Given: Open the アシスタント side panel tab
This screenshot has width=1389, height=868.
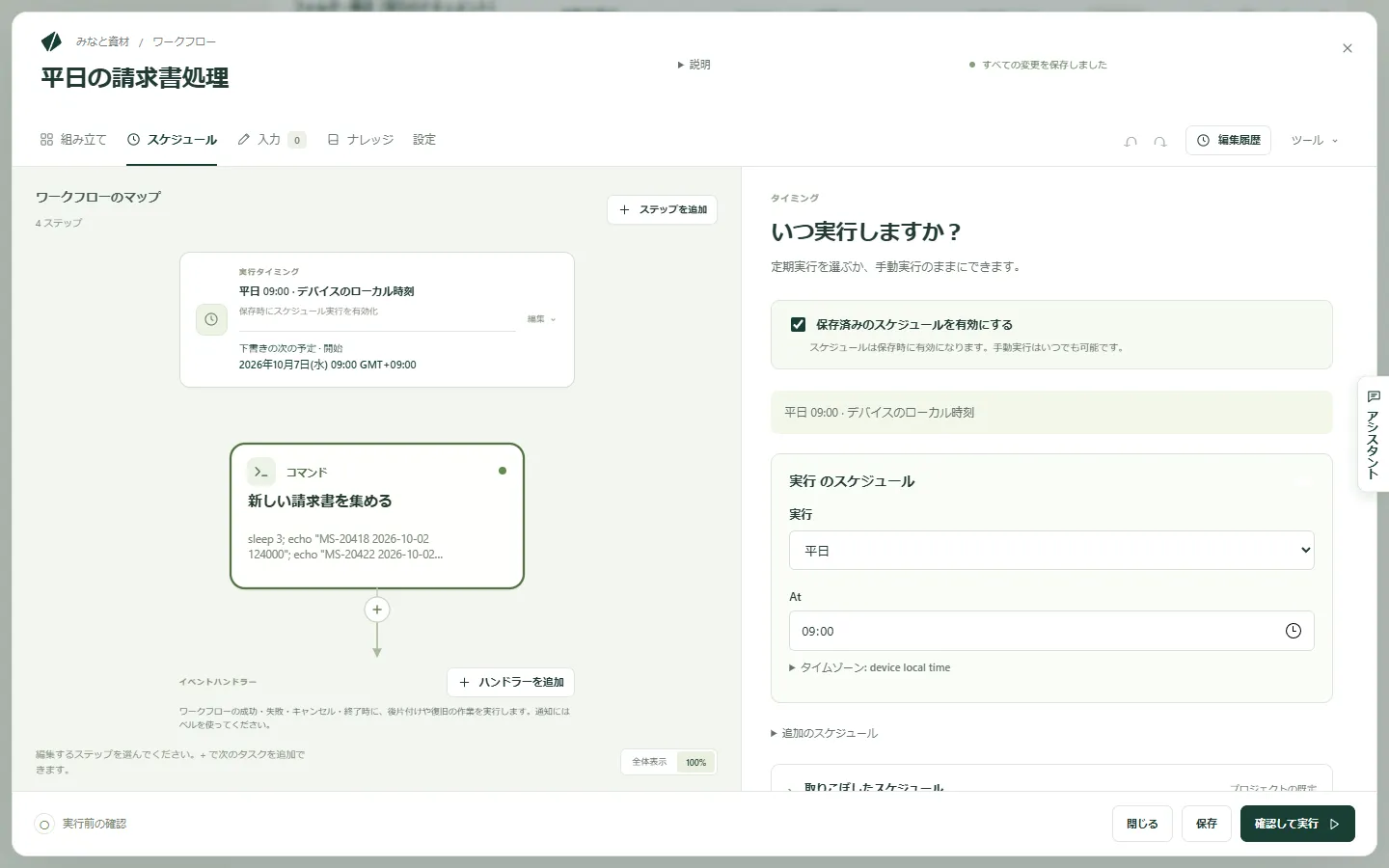Looking at the screenshot, I should 1374,434.
